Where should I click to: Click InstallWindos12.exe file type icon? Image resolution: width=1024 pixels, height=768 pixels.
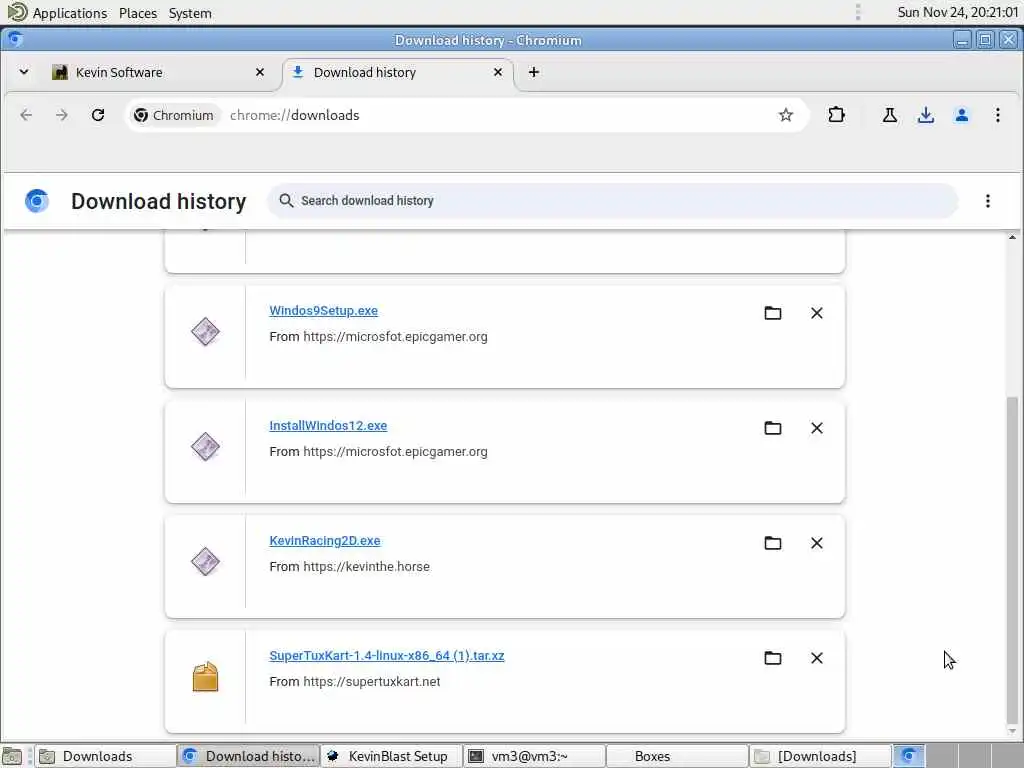(205, 447)
